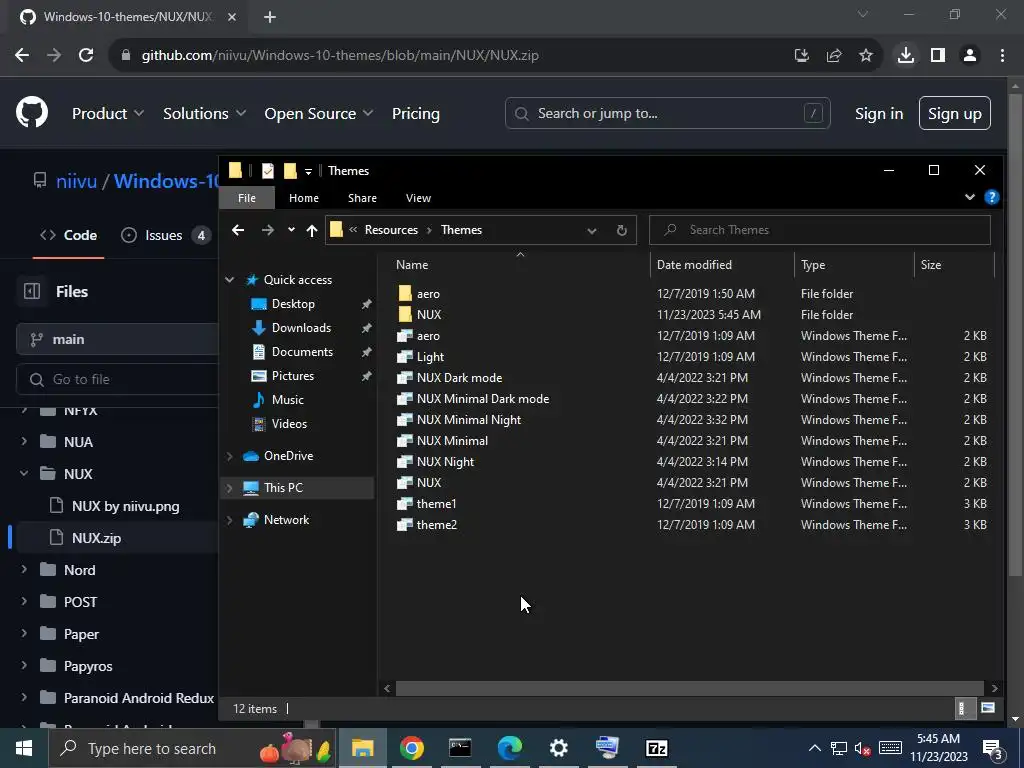Click Explorer up one level arrow

point(312,230)
